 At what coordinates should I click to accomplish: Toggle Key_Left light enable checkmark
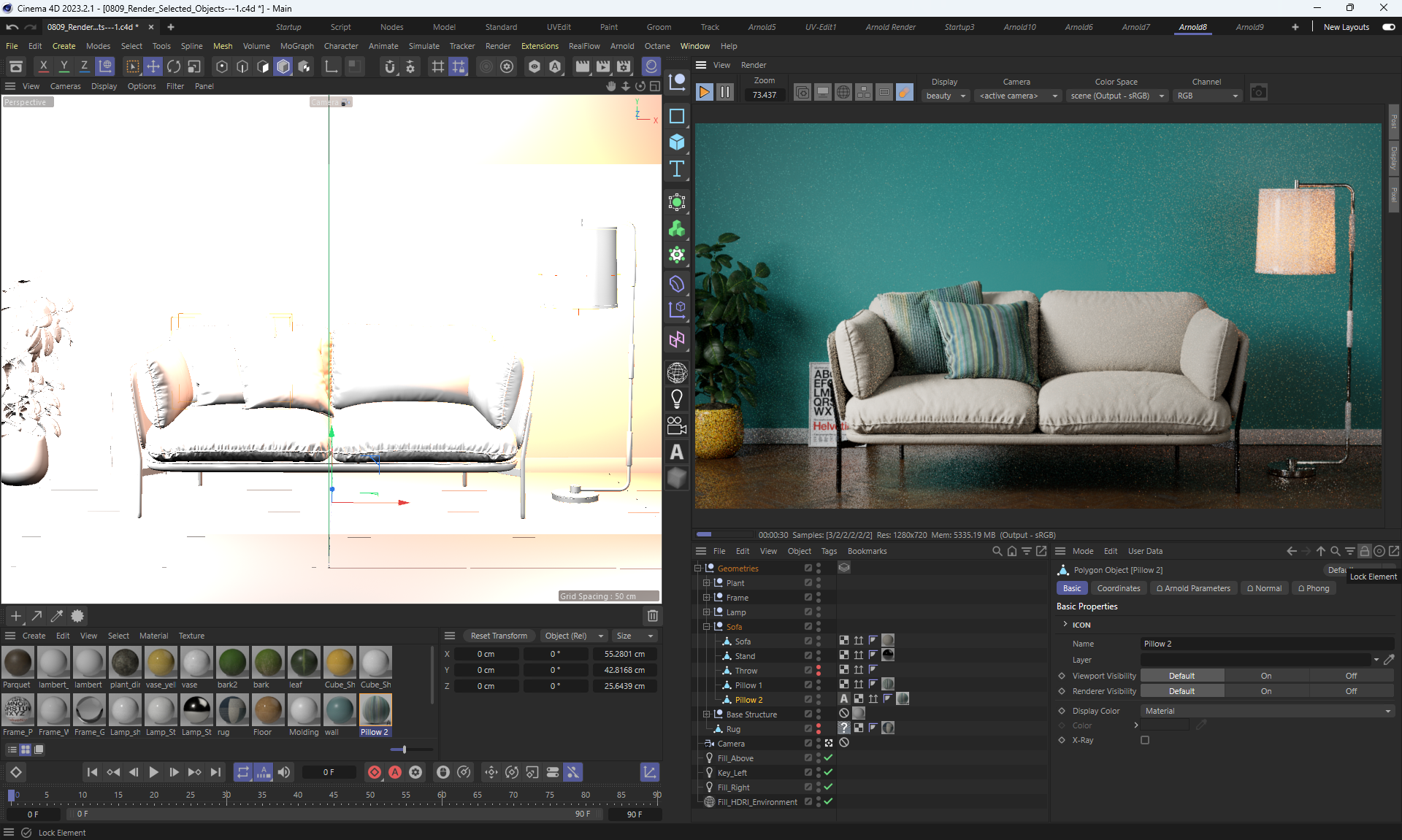pos(828,772)
